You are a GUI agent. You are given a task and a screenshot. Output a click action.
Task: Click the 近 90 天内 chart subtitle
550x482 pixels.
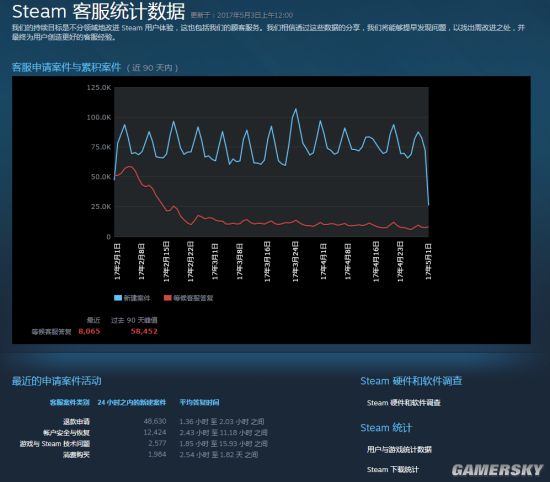[x=152, y=68]
